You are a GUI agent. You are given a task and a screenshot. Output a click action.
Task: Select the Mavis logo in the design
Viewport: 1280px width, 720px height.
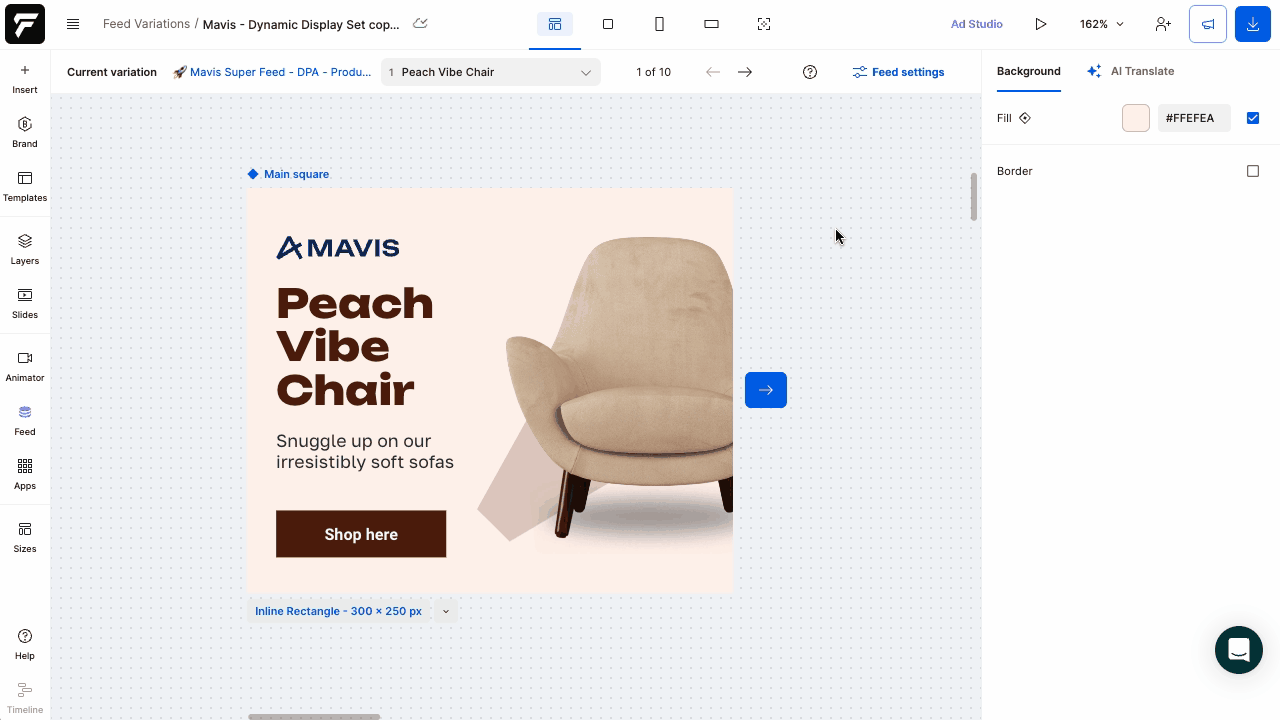pyautogui.click(x=338, y=247)
